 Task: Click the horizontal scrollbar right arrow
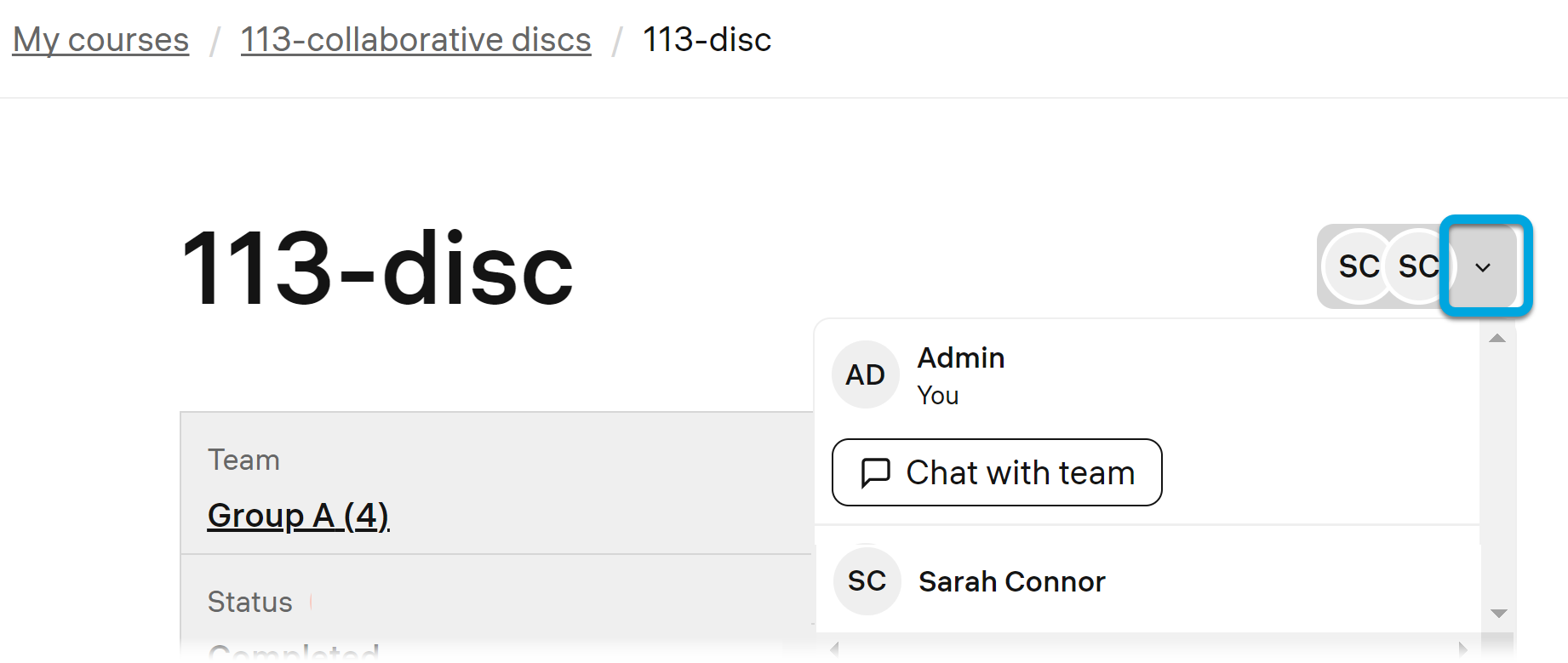[x=1462, y=649]
